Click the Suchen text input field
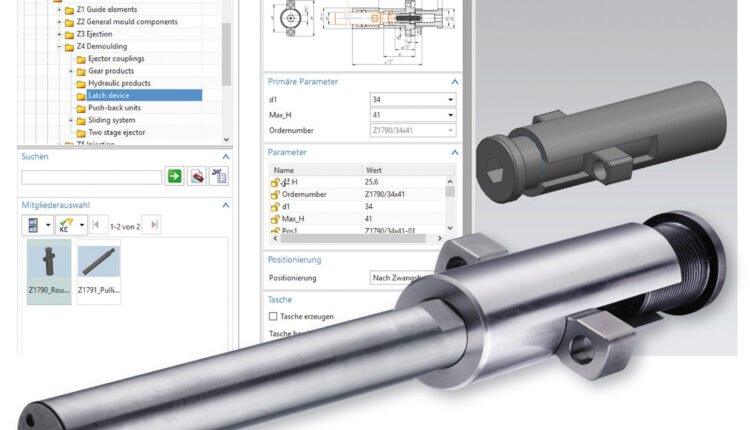Image resolution: width=750 pixels, height=430 pixels. coord(91,177)
